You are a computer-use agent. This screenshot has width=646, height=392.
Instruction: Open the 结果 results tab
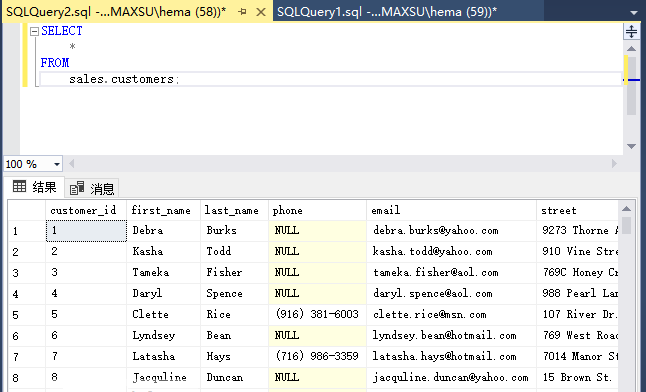(x=34, y=187)
